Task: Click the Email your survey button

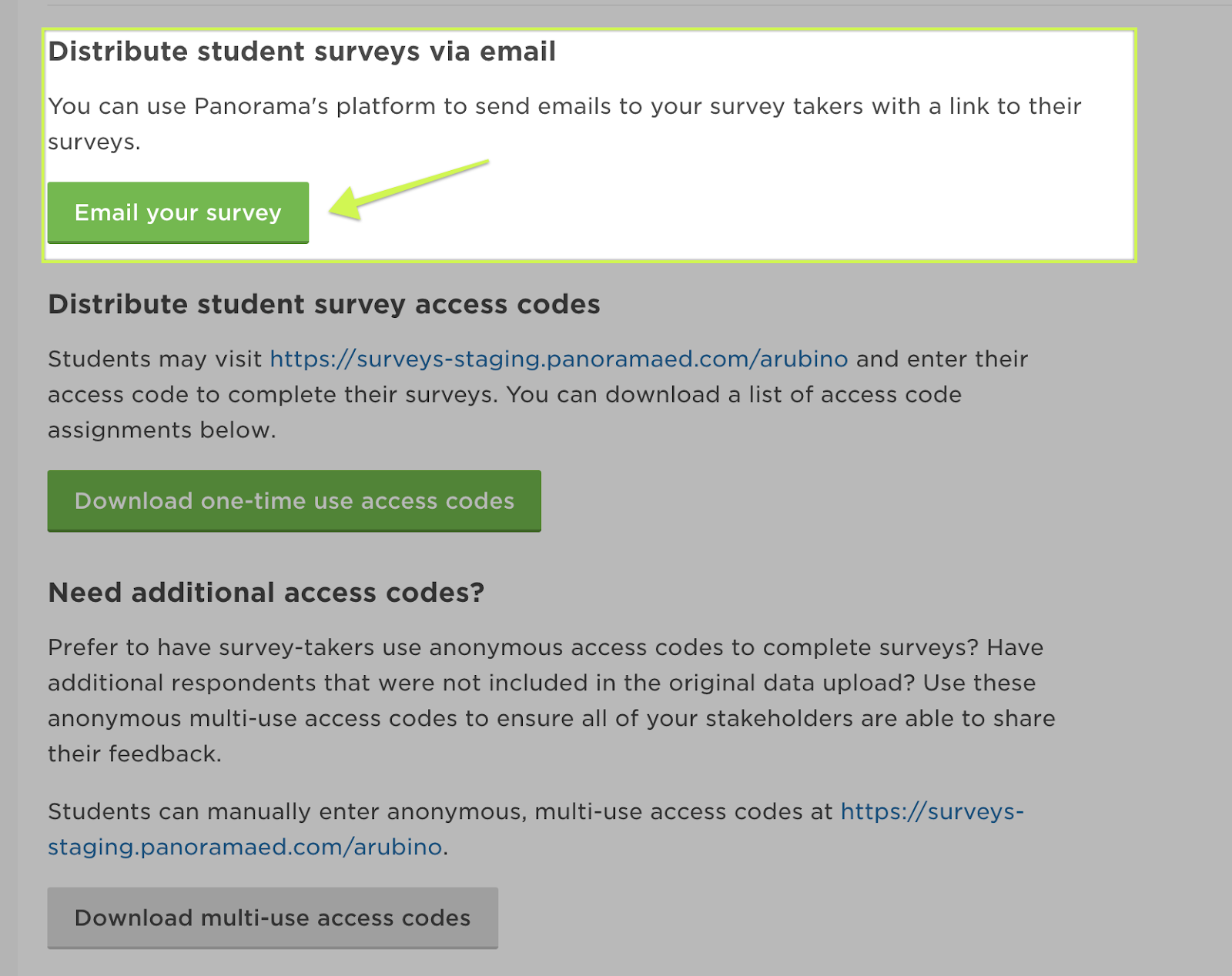Action: (178, 212)
